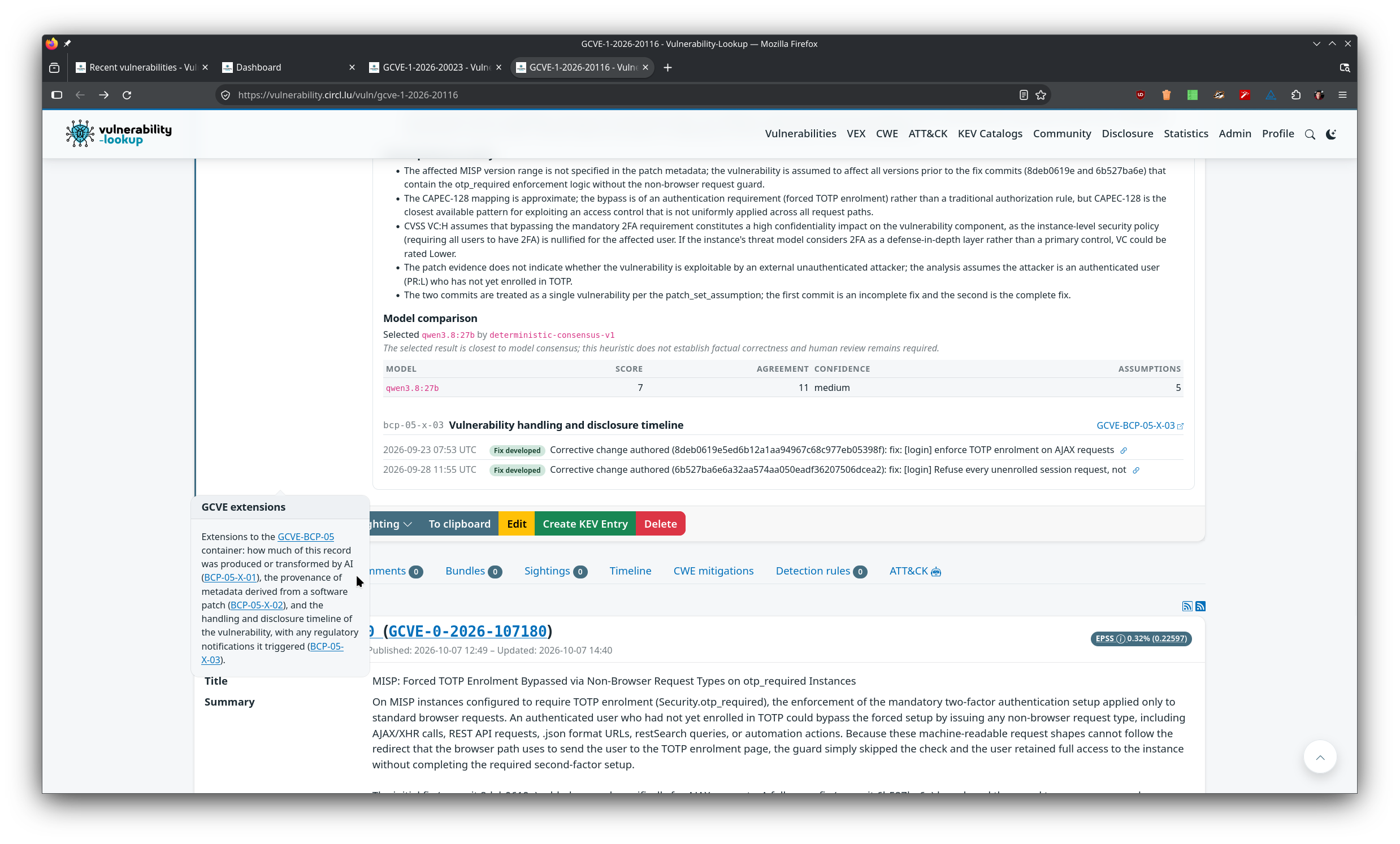
Task: Click the Firefox reload button
Action: pos(127,95)
